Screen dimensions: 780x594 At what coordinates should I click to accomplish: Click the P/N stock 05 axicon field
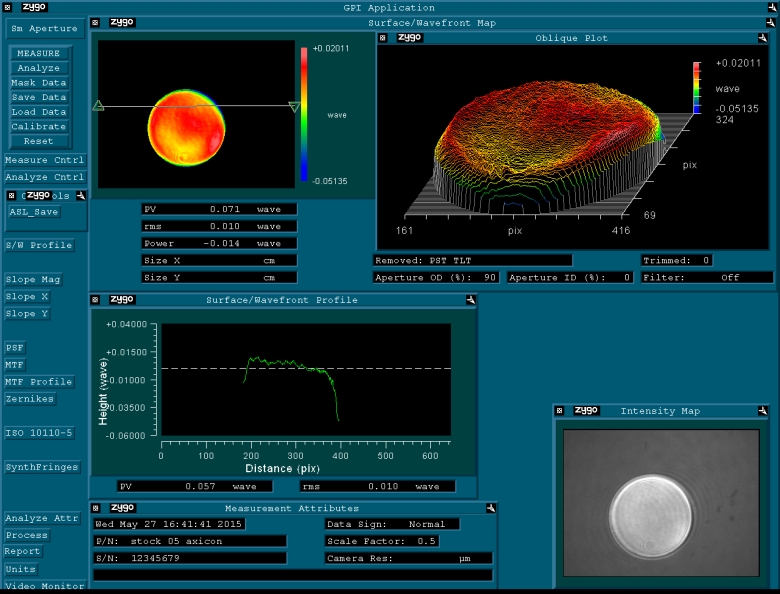pyautogui.click(x=189, y=541)
